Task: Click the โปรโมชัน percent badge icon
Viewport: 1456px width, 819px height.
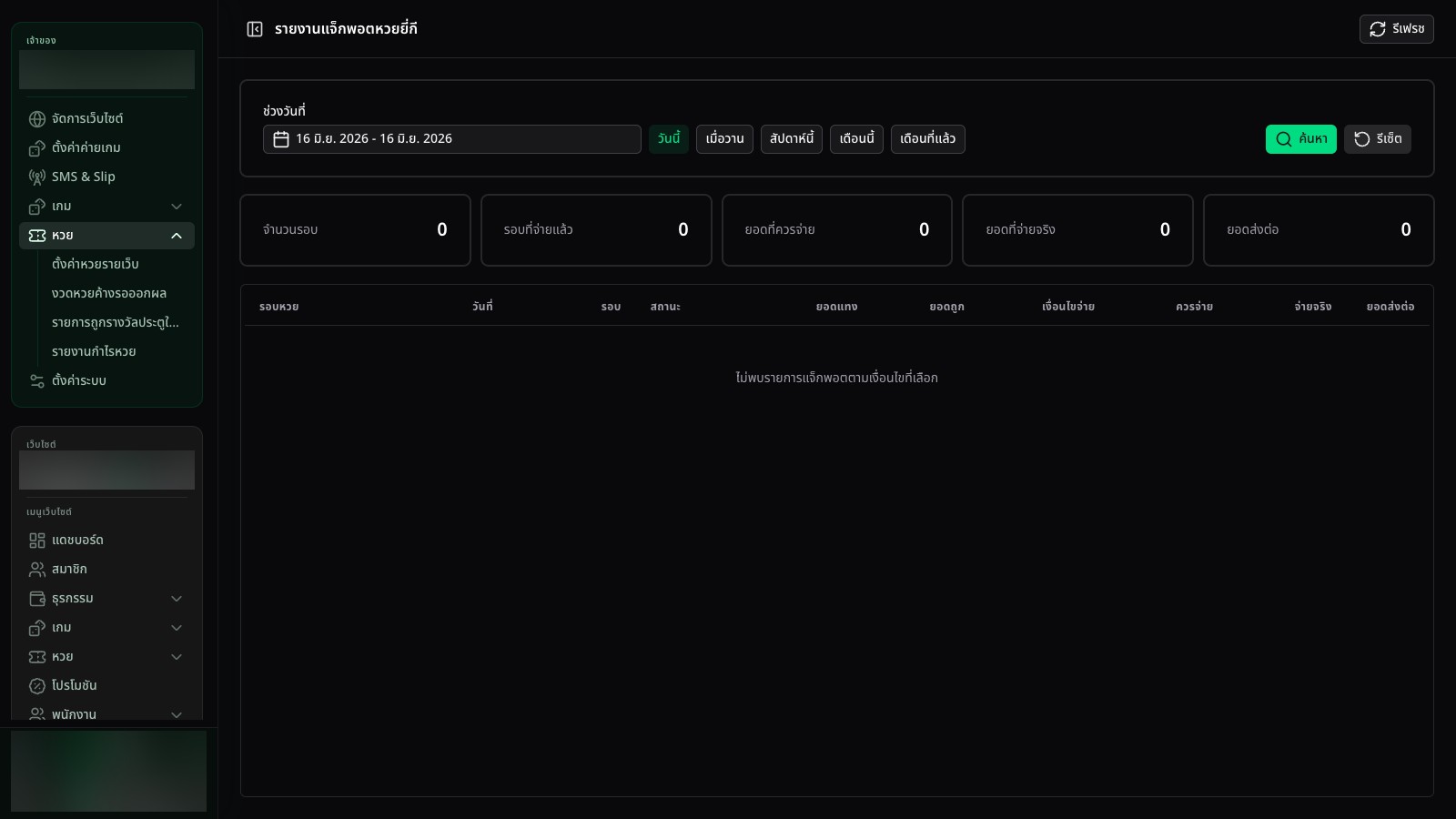Action: tap(37, 686)
